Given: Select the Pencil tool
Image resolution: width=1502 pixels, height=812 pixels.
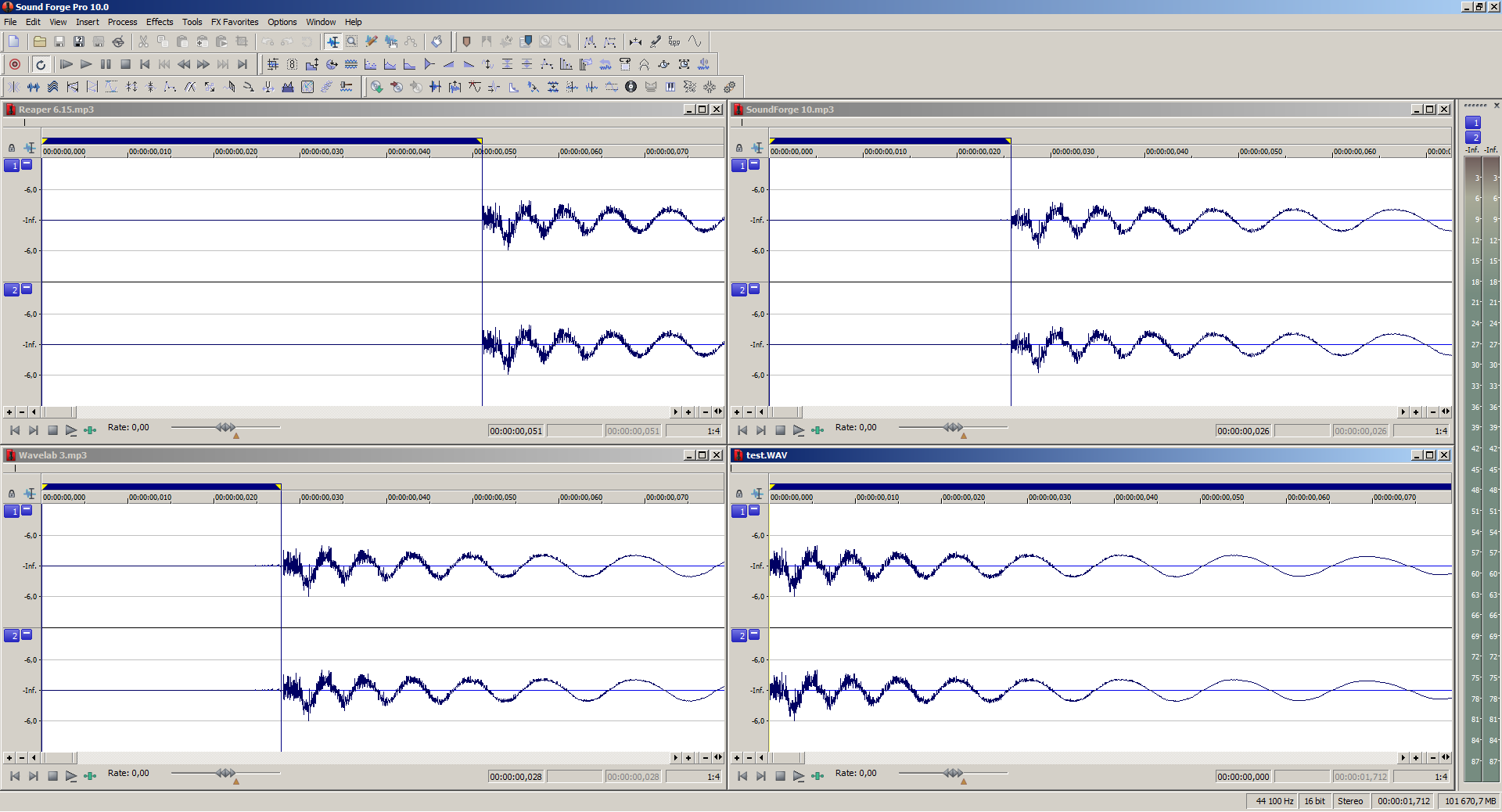Looking at the screenshot, I should tap(372, 41).
